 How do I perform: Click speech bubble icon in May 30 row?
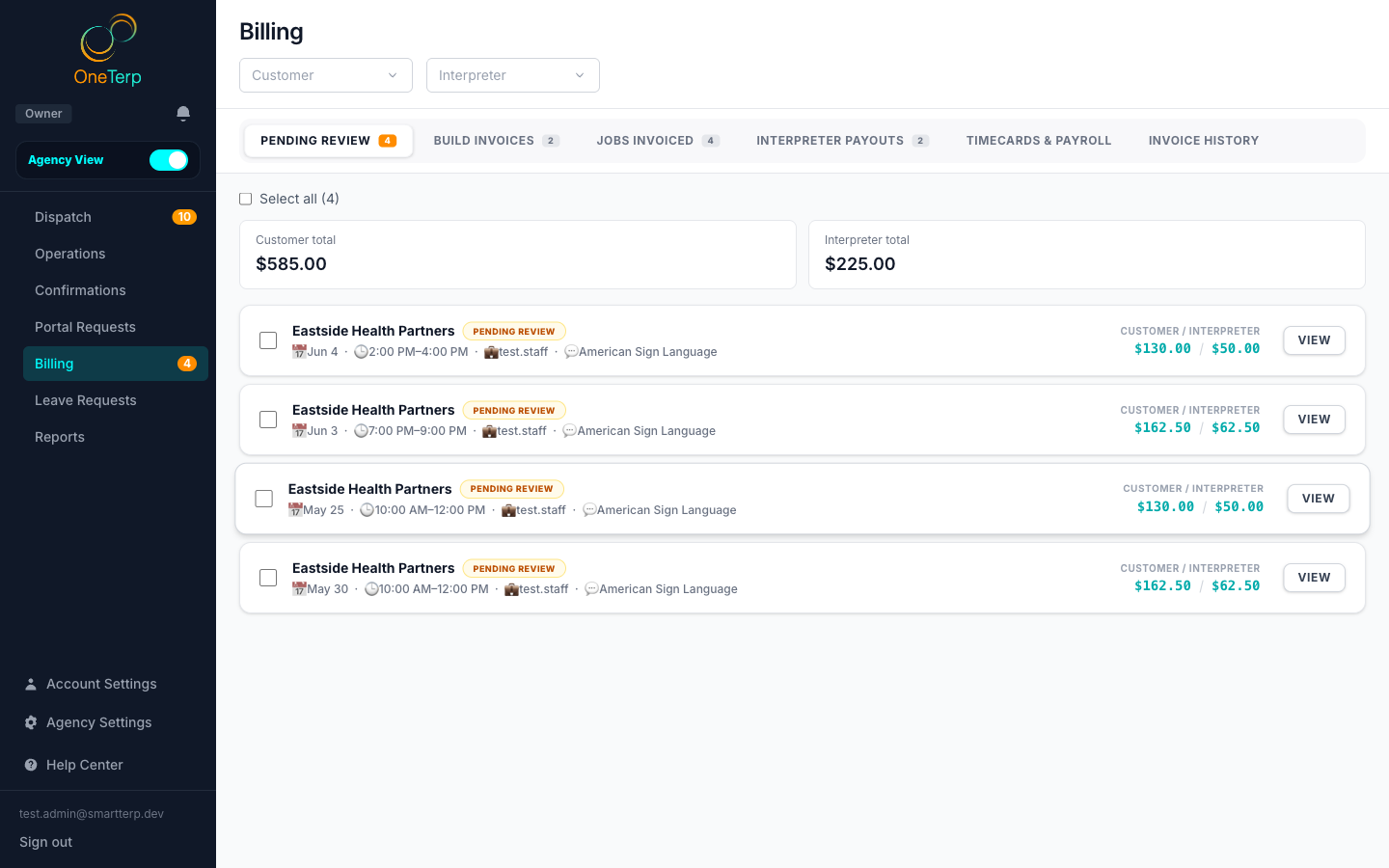pyautogui.click(x=591, y=589)
